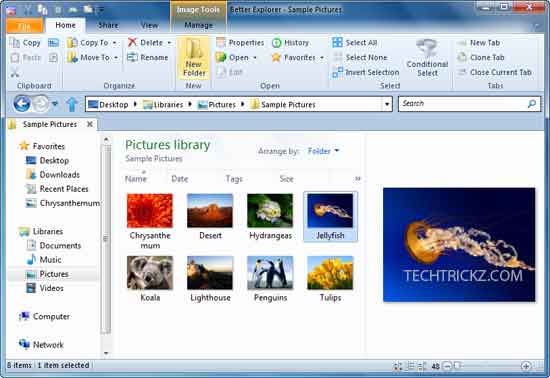Click Invert Selection

pyautogui.click(x=366, y=72)
